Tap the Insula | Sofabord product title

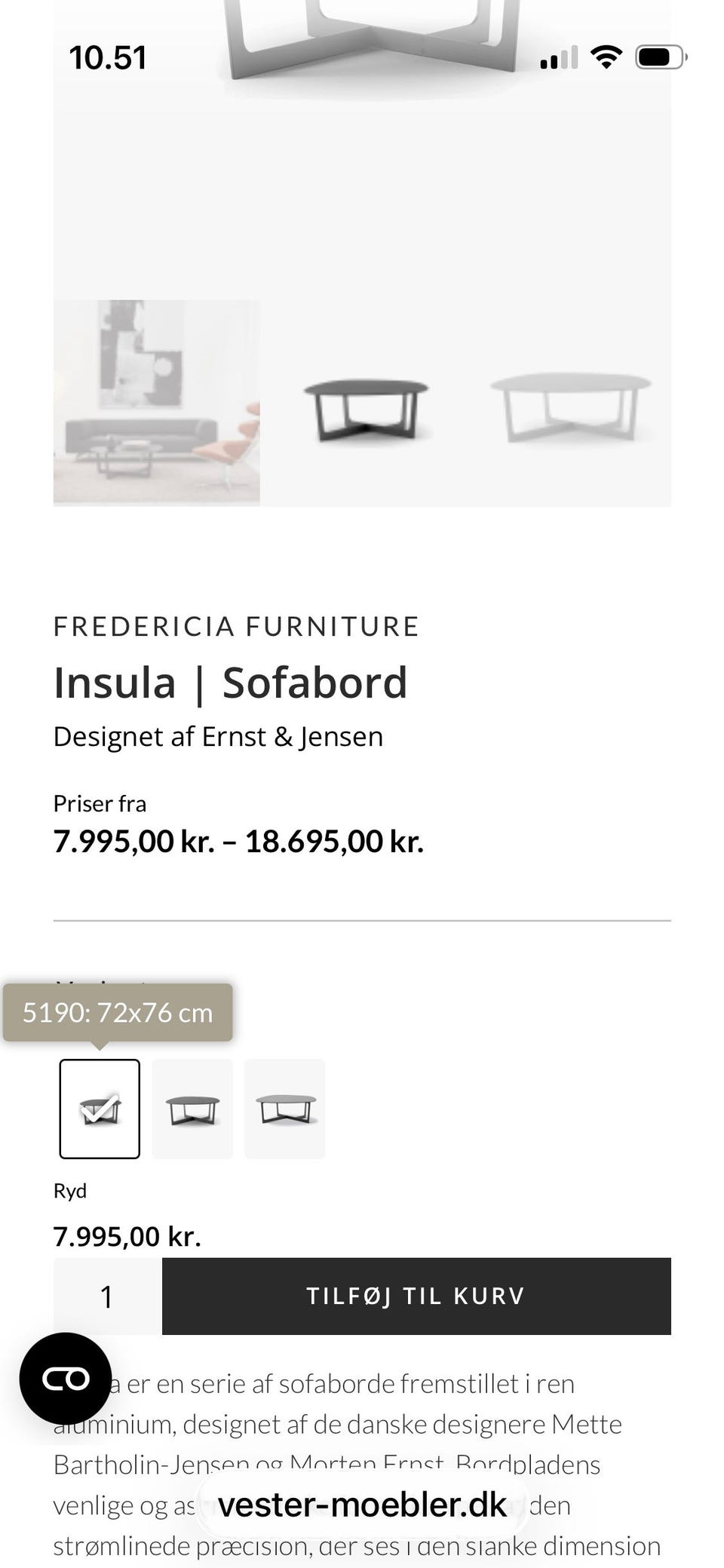[x=230, y=683]
